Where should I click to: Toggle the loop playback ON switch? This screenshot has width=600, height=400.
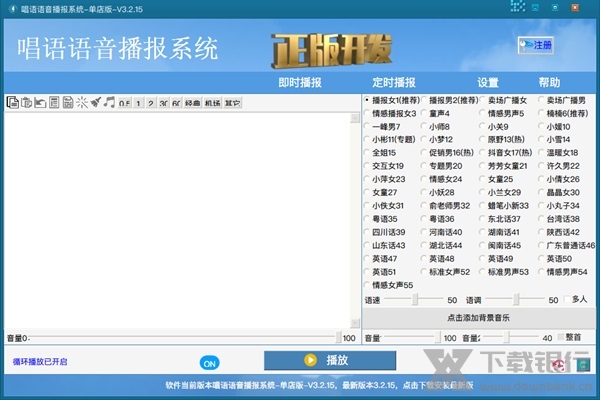pos(210,363)
